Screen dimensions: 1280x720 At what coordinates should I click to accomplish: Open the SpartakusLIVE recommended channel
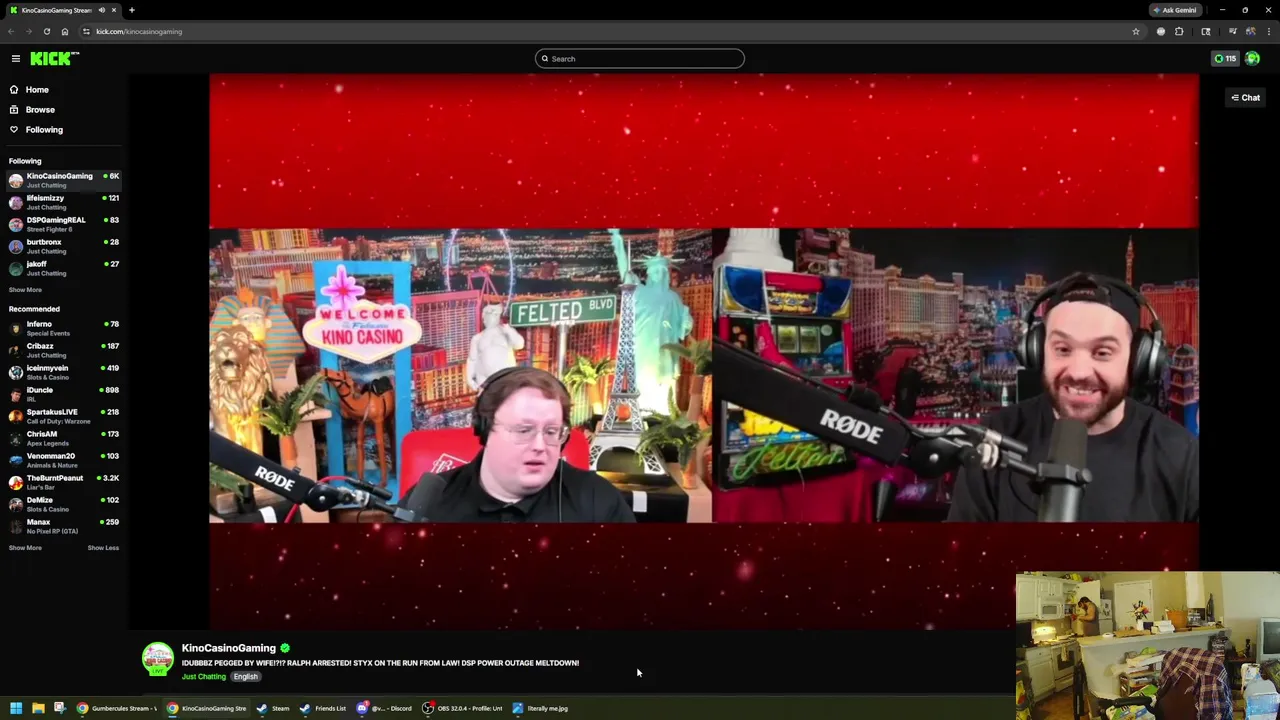pos(64,416)
